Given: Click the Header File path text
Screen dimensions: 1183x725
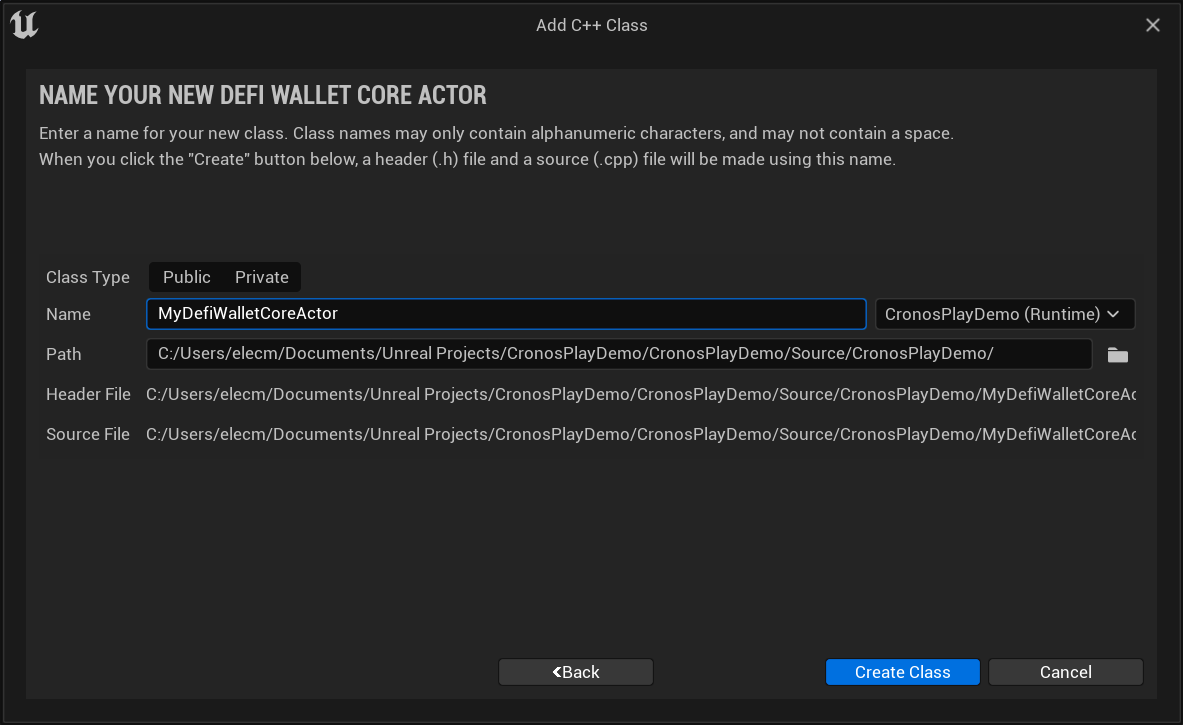Looking at the screenshot, I should tap(640, 394).
